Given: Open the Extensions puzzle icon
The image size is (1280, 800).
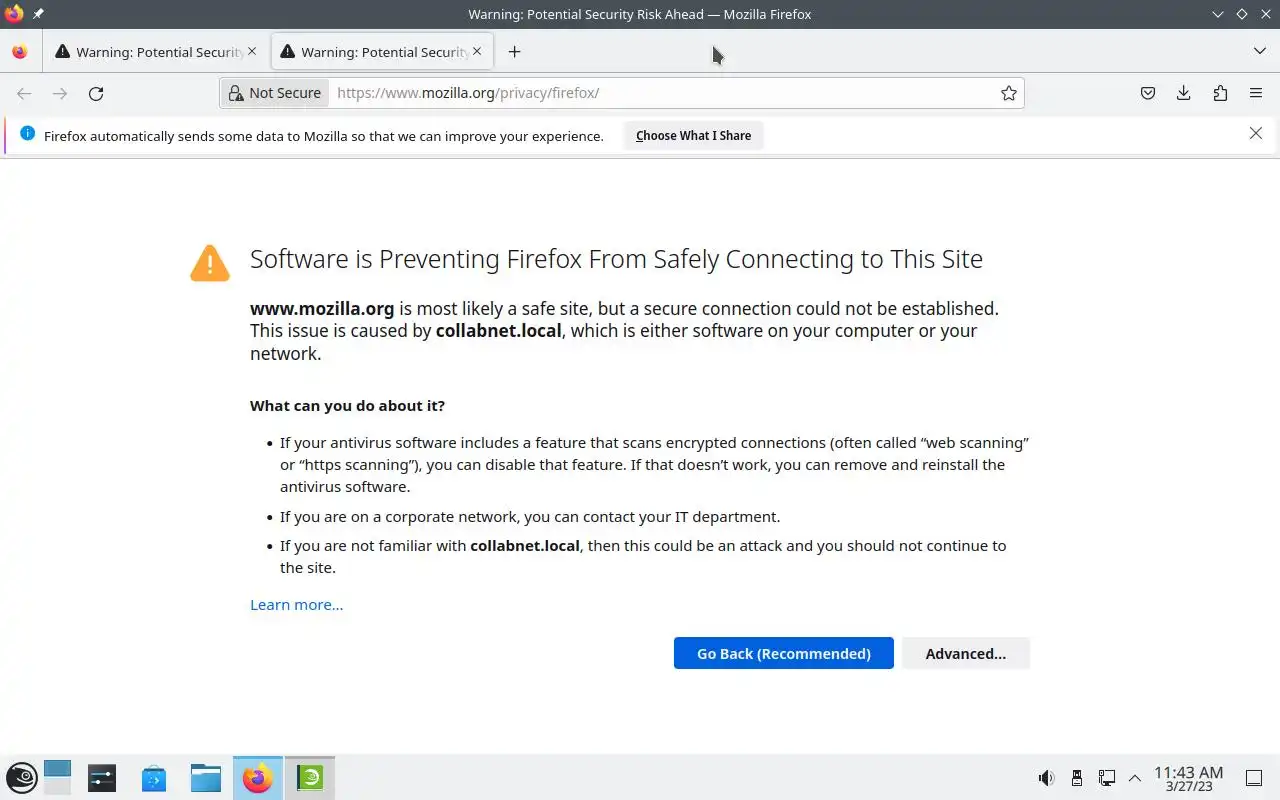Looking at the screenshot, I should pos(1220,93).
